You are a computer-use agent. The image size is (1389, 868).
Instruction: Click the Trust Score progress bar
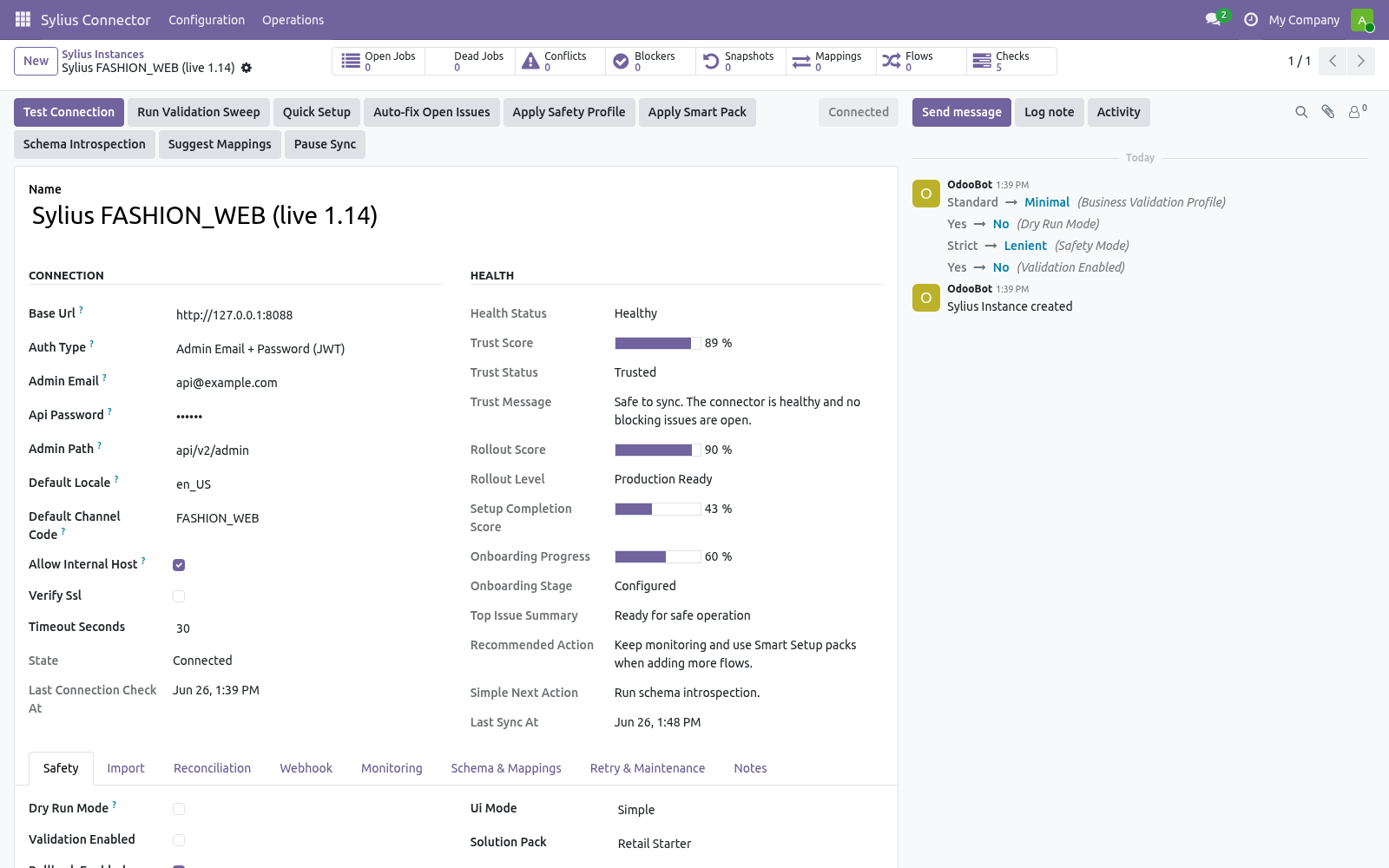[x=658, y=343]
